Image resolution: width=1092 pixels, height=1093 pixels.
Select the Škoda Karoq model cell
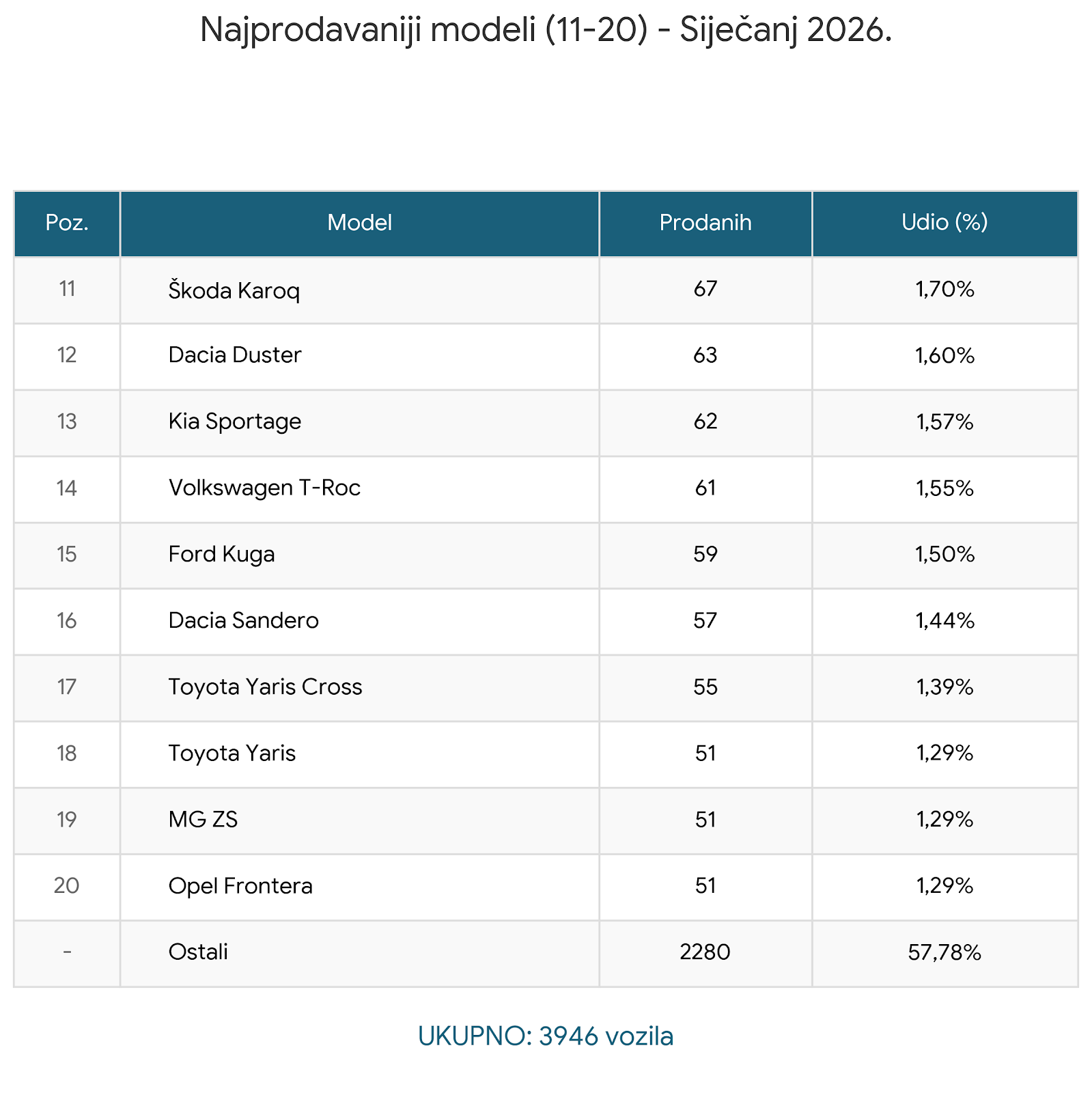point(234,290)
